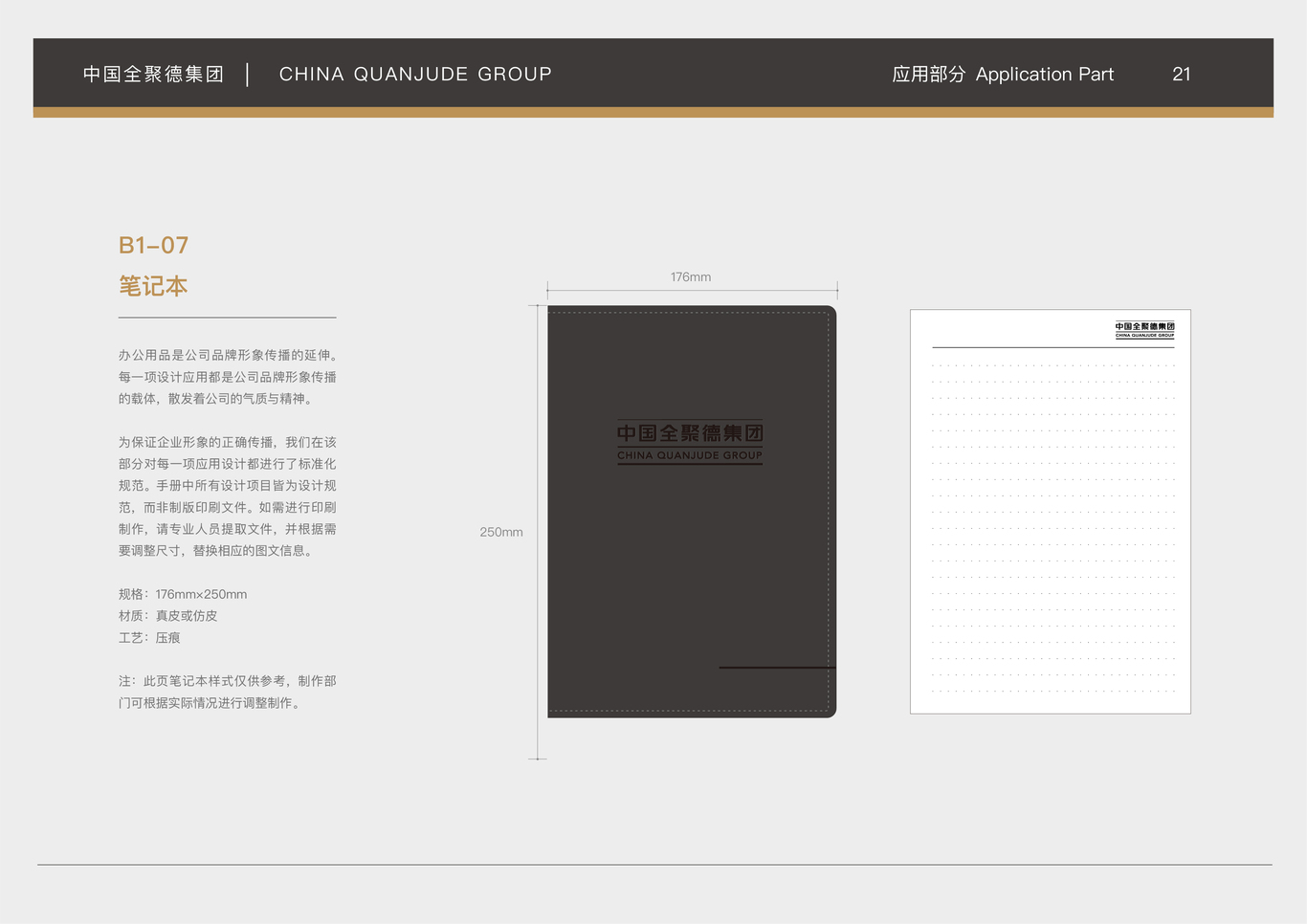This screenshot has height=924, width=1307.
Task: Click the header text CHINA QUANJUDE GROUP
Action: click(415, 74)
